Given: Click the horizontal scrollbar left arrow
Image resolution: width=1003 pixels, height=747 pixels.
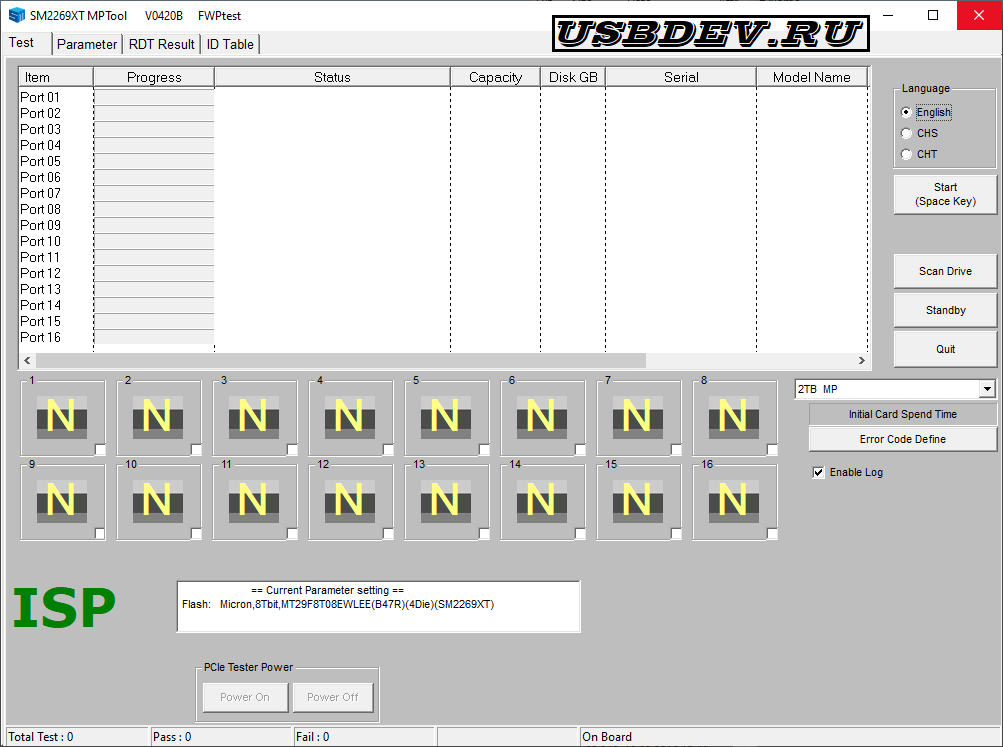Looking at the screenshot, I should [x=27, y=361].
